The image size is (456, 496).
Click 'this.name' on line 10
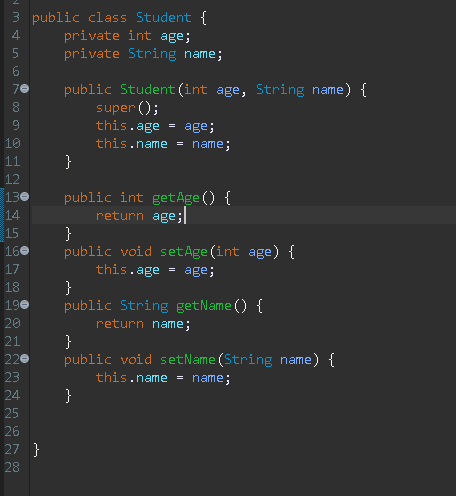(x=132, y=144)
